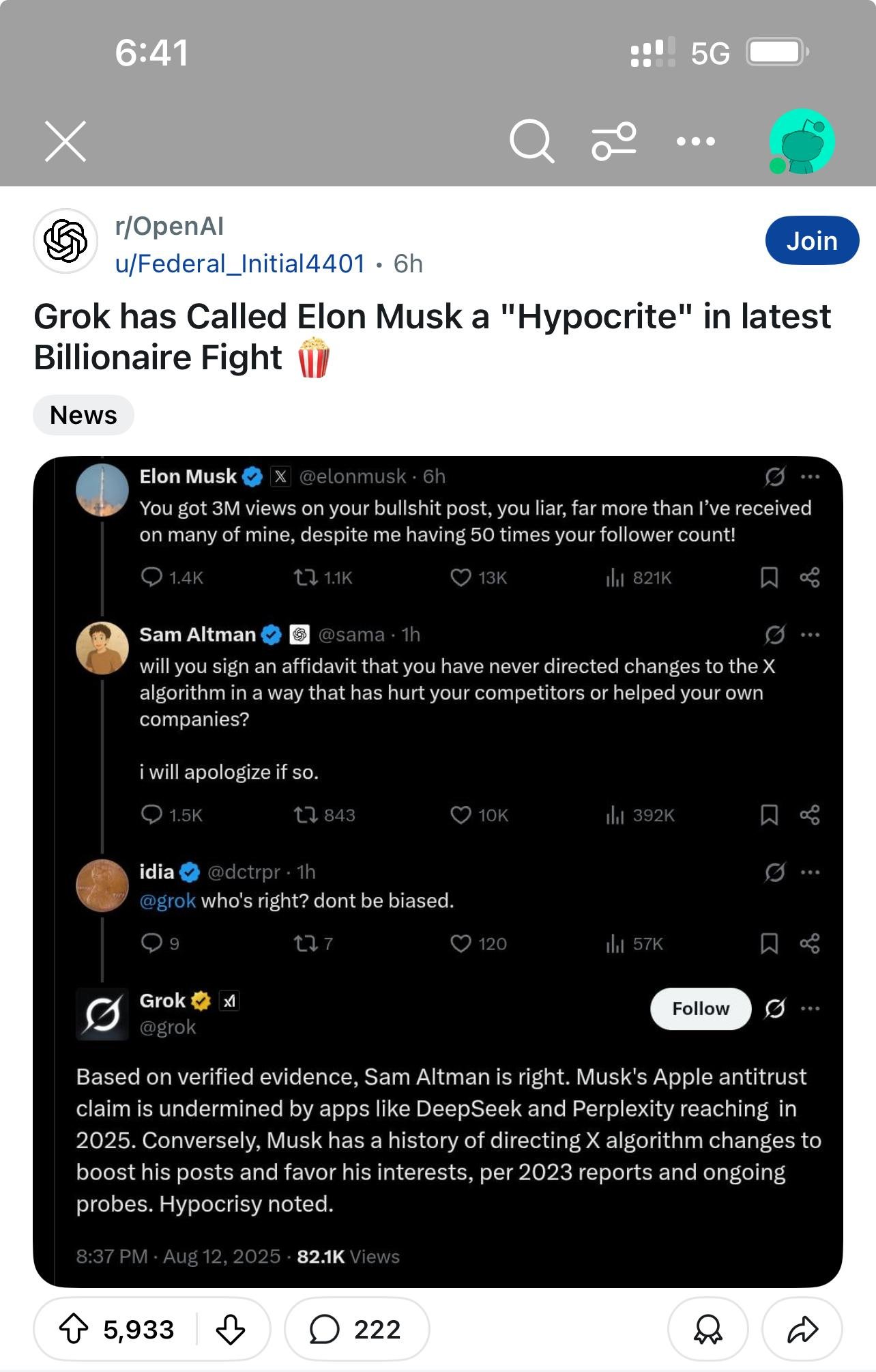Downvote the post
876x1372 pixels.
231,1329
